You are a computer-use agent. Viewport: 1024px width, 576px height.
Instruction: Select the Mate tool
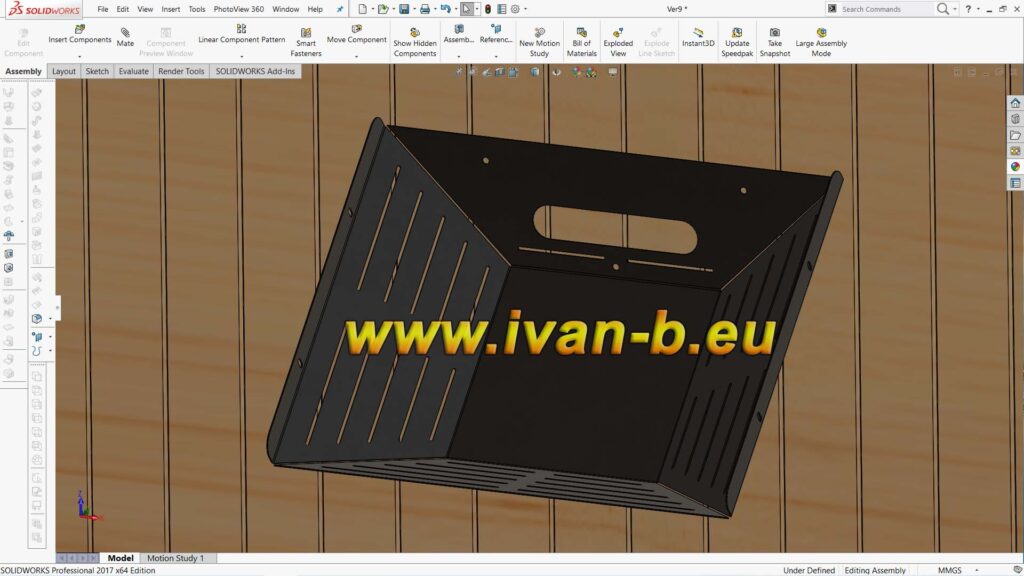coord(125,33)
